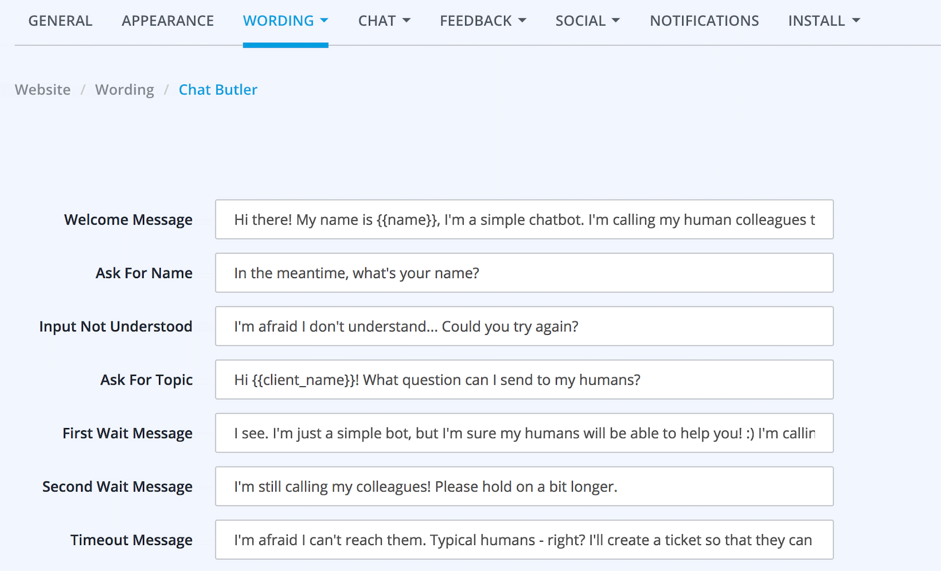Open the Chat tab

376,21
